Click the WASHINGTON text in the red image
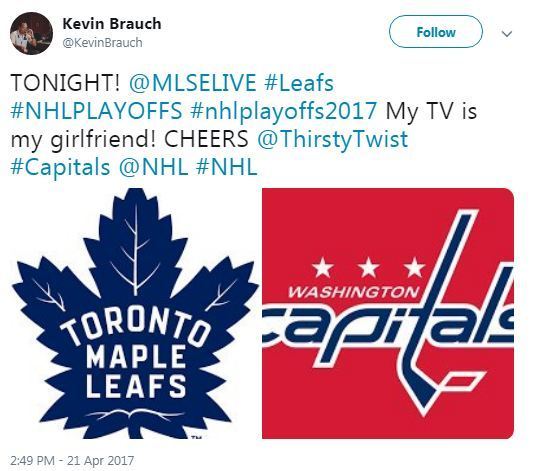 coord(353,292)
